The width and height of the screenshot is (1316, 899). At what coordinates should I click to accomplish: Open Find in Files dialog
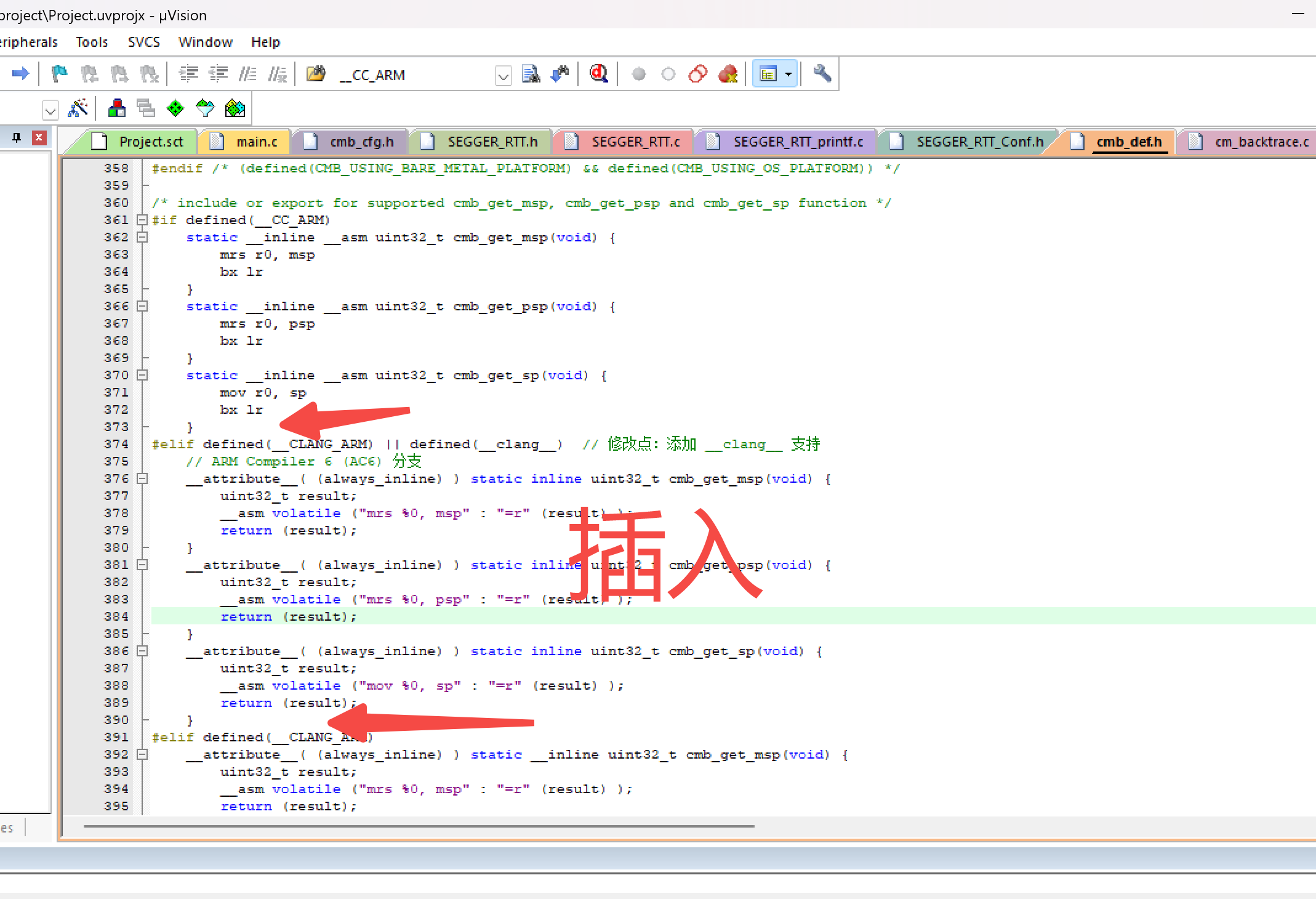point(531,74)
